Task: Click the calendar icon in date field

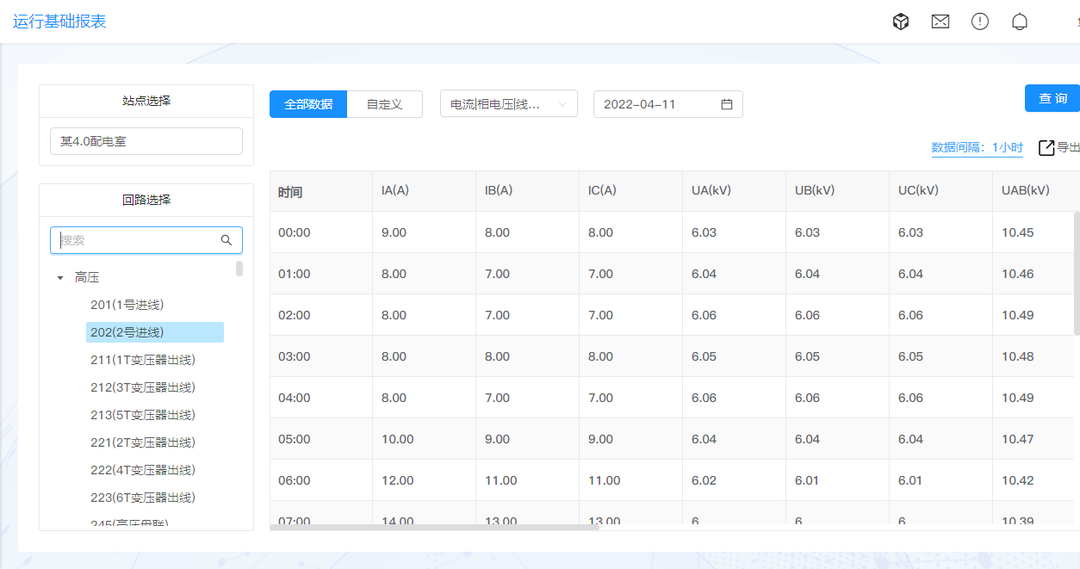Action: coord(727,104)
